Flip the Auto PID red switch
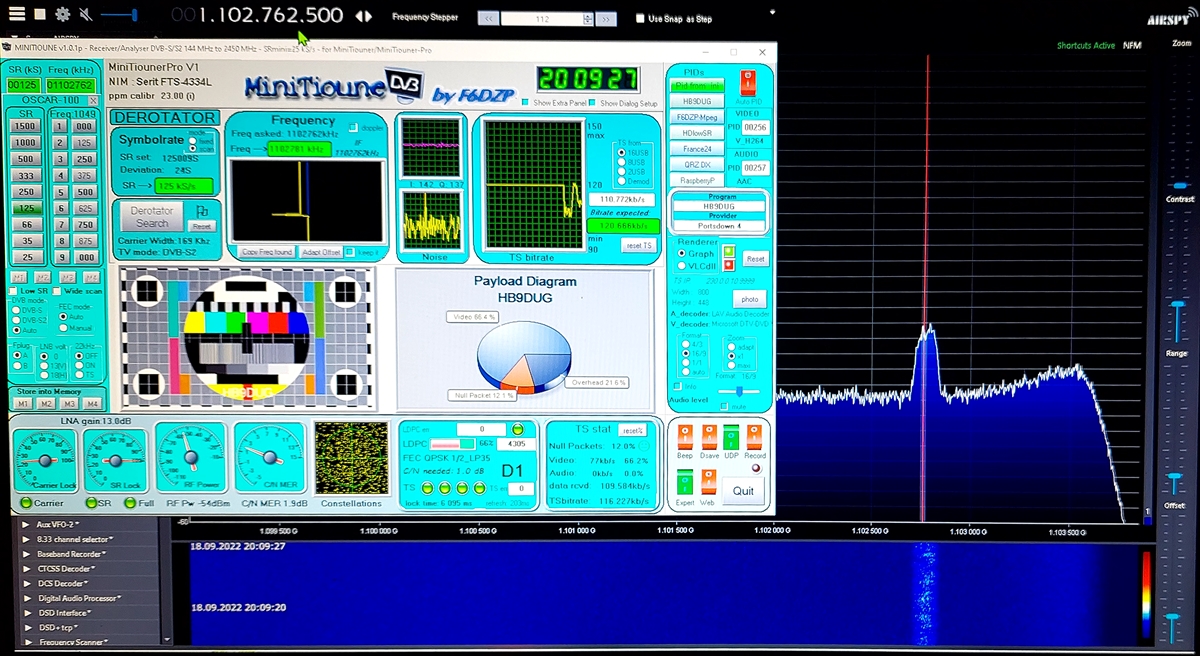This screenshot has width=1200, height=656. pyautogui.click(x=746, y=84)
